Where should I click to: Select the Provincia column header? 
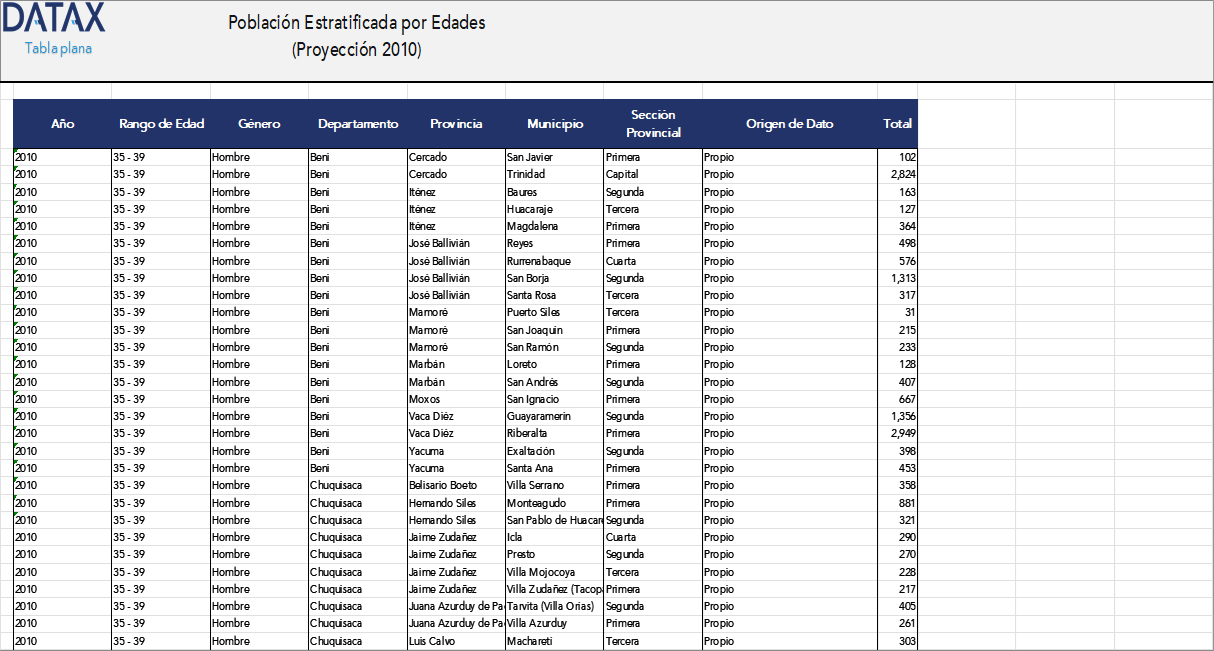point(456,124)
